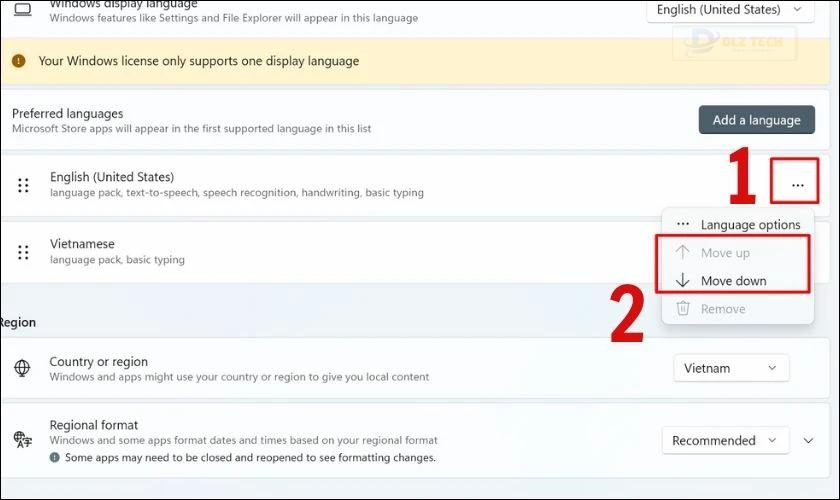Click the Regional format label
The height and width of the screenshot is (500, 840).
[94, 425]
